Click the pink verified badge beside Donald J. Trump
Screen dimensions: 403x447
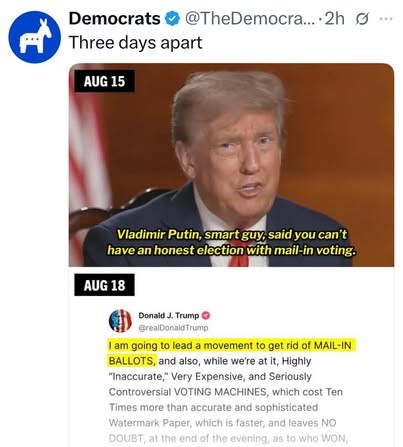pos(206,315)
